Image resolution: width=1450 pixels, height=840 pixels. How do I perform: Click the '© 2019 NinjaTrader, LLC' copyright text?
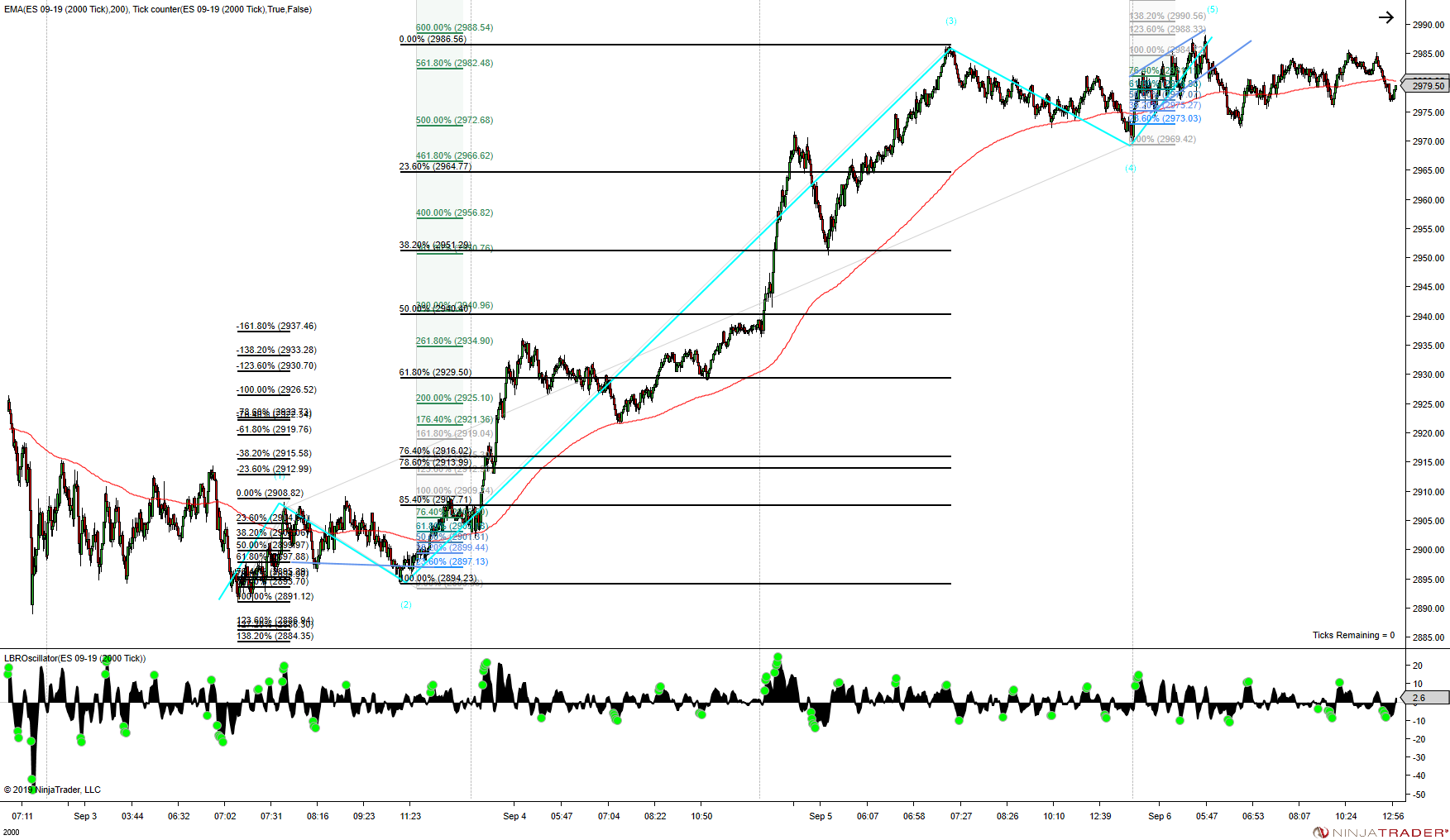[52, 790]
